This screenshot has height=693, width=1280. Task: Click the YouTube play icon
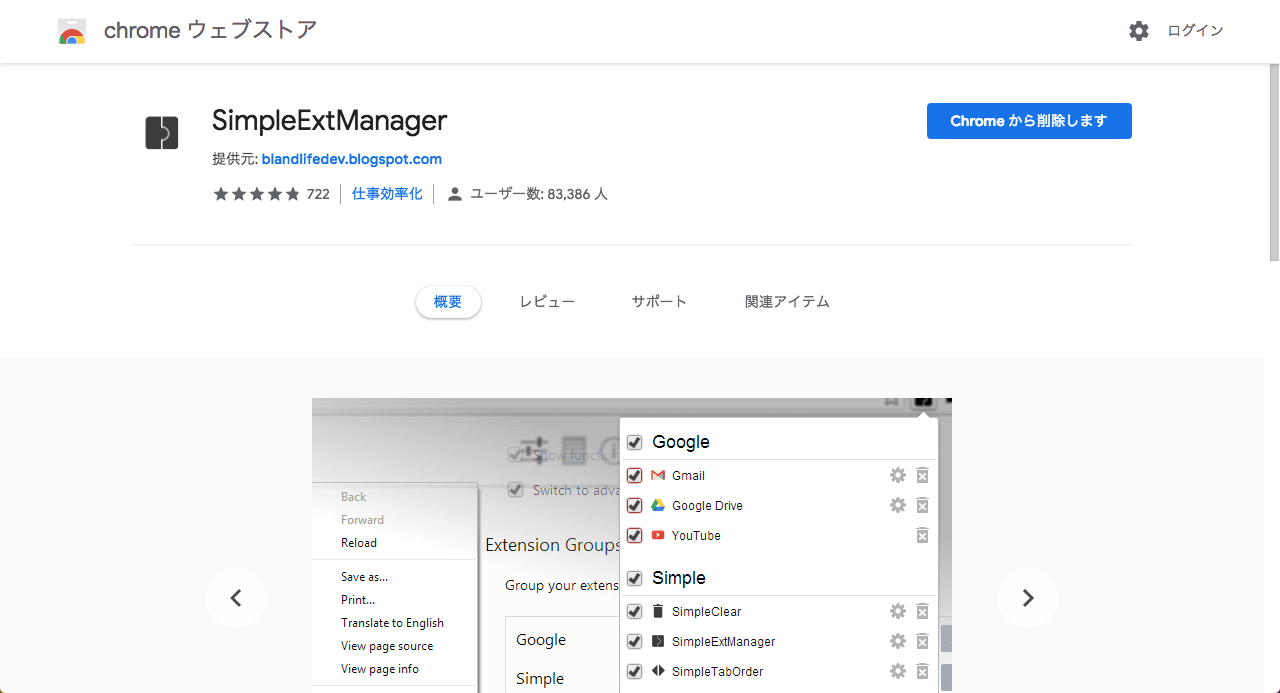(x=658, y=536)
